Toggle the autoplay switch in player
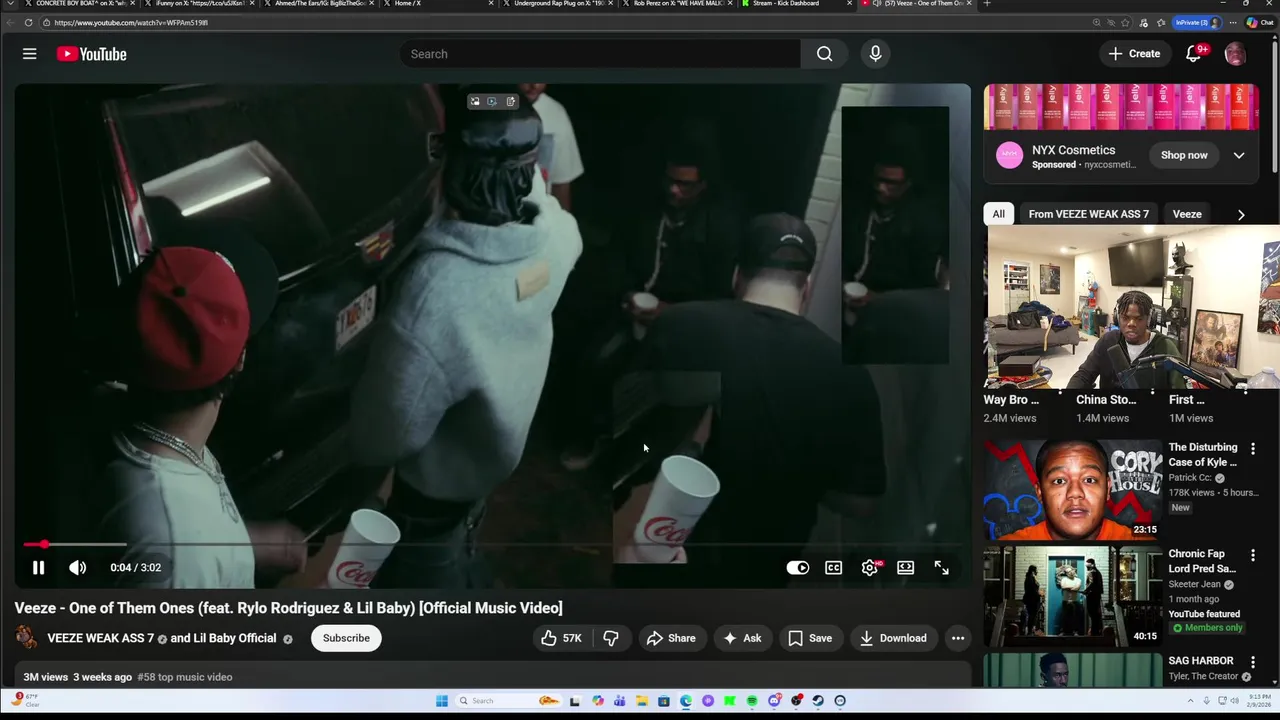This screenshot has width=1280, height=720. pyautogui.click(x=797, y=567)
